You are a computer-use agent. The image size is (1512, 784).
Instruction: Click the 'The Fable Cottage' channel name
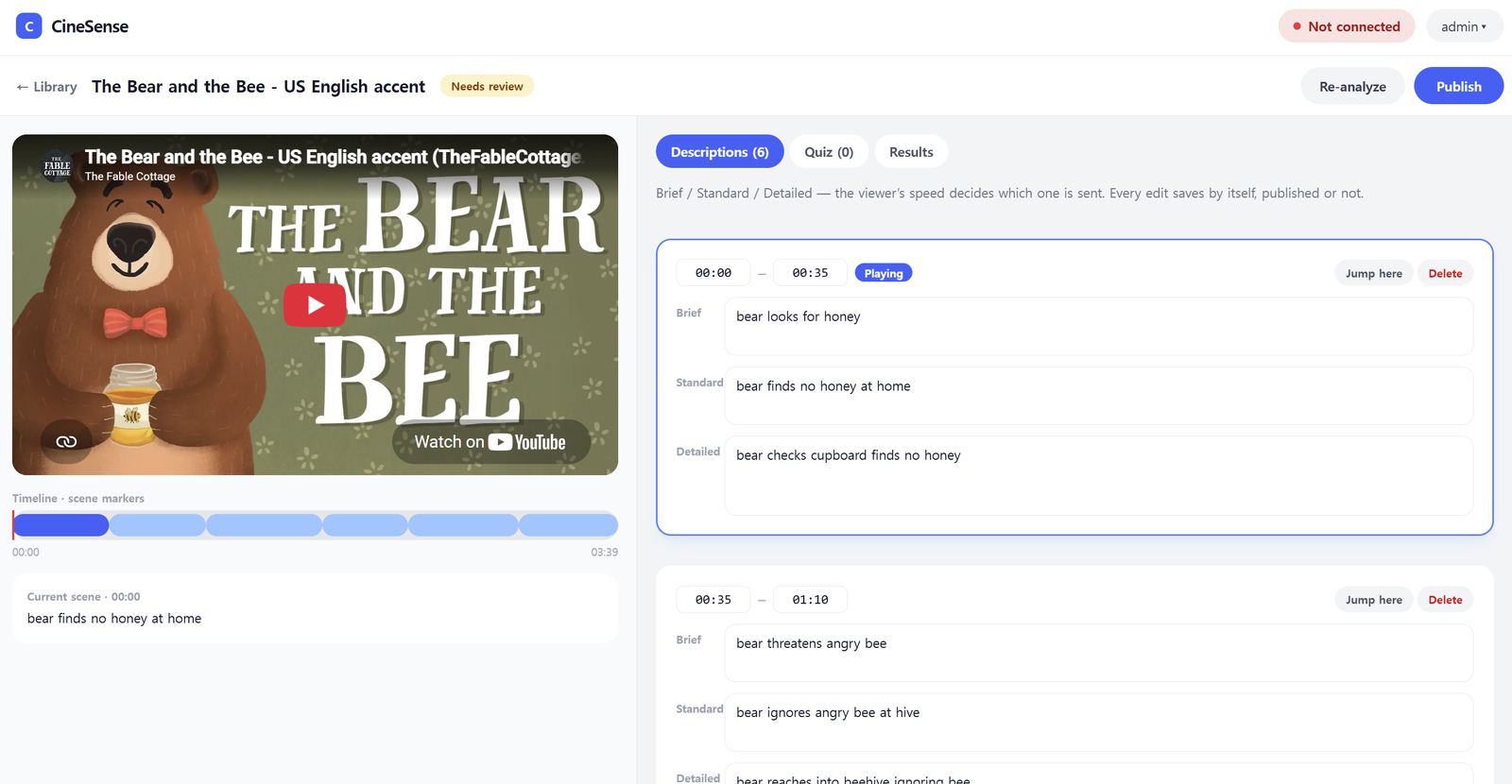pyautogui.click(x=130, y=177)
